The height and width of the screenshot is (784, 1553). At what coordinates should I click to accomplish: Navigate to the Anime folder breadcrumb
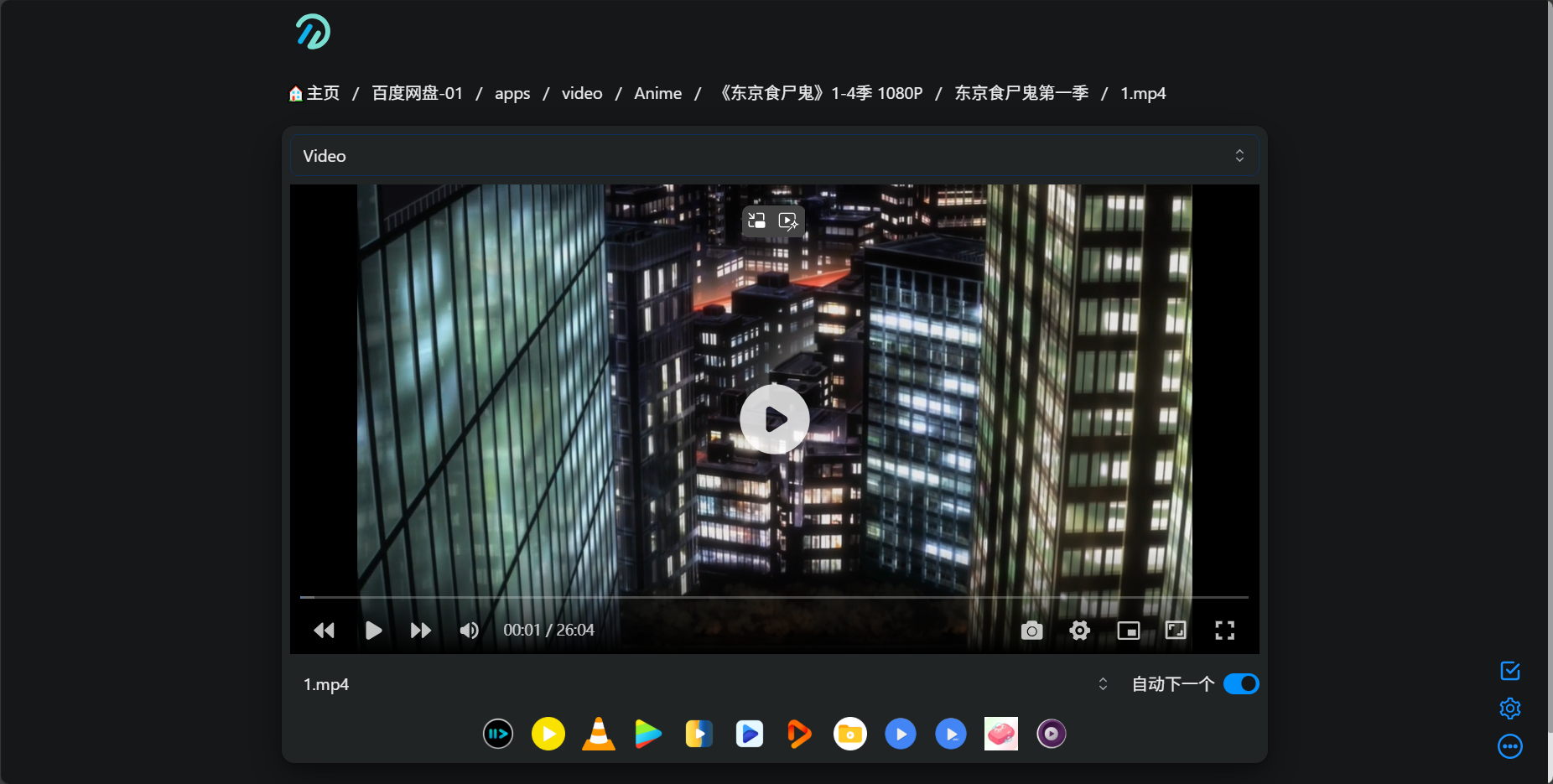pos(657,93)
